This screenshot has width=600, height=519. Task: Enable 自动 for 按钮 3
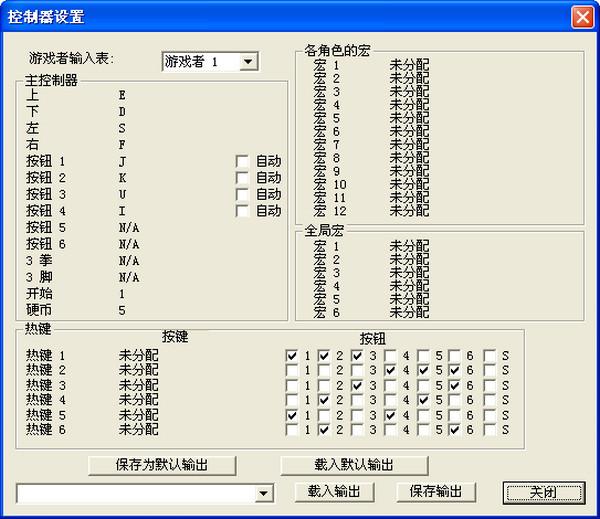(242, 194)
